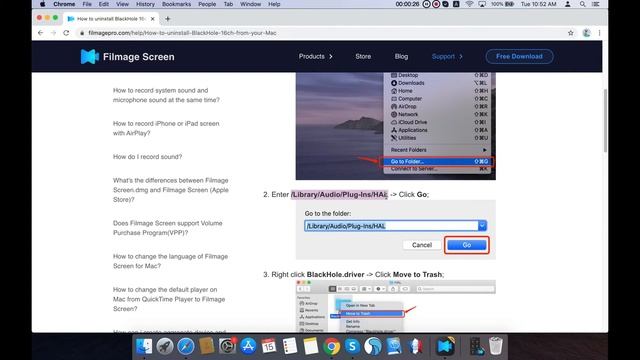Expand the Support dropdown in site header
Screen dimensions: 640x360
pyautogui.click(x=447, y=56)
